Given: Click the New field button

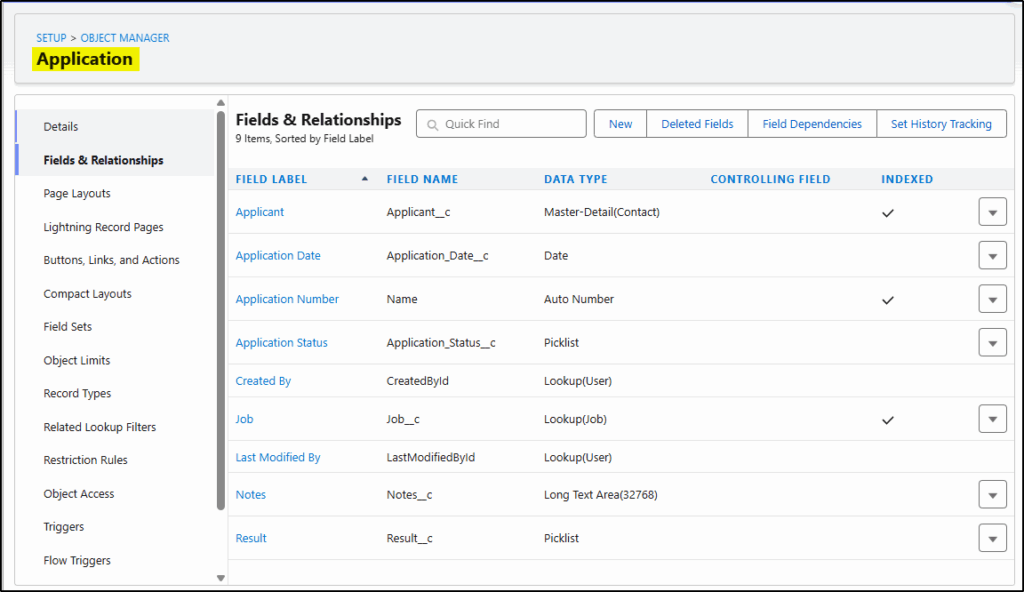Looking at the screenshot, I should 620,124.
